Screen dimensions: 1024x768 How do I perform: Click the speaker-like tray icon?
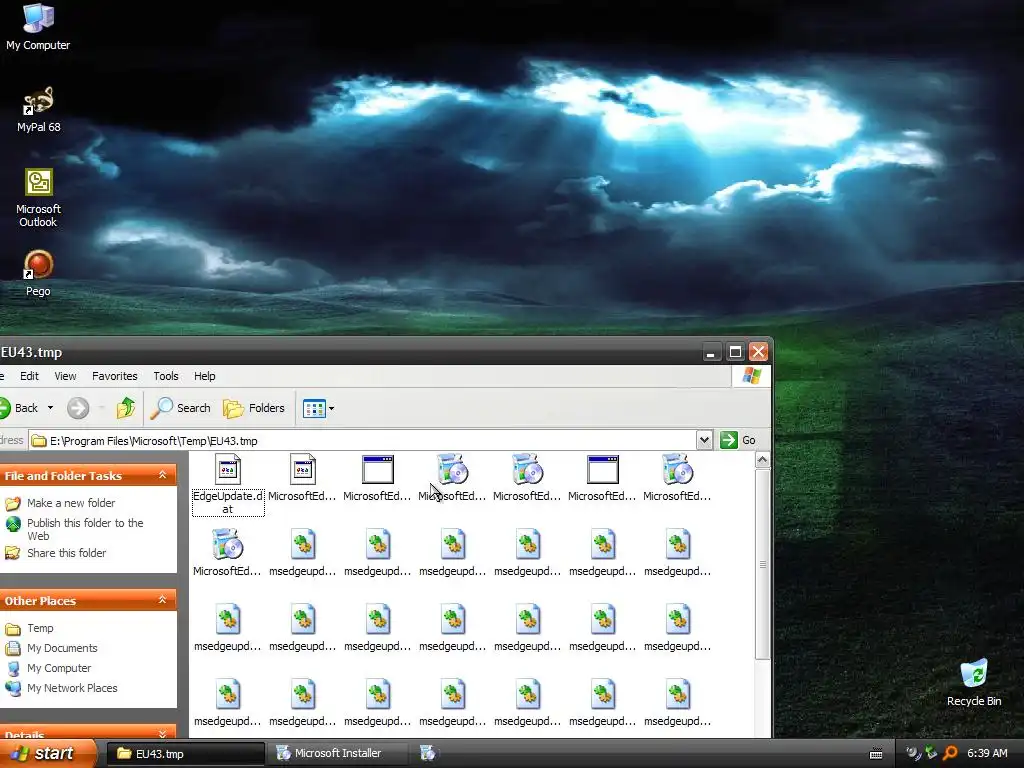coord(913,754)
